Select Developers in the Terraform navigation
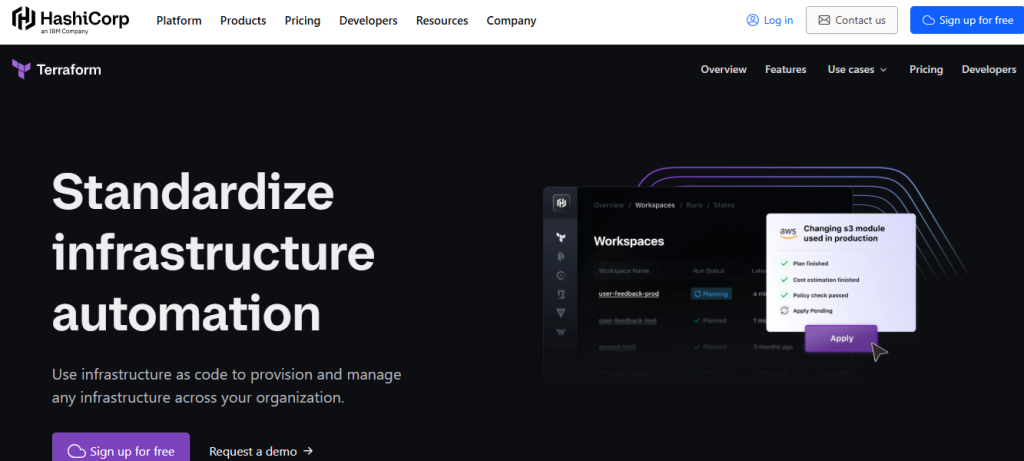The image size is (1024, 461). click(989, 69)
